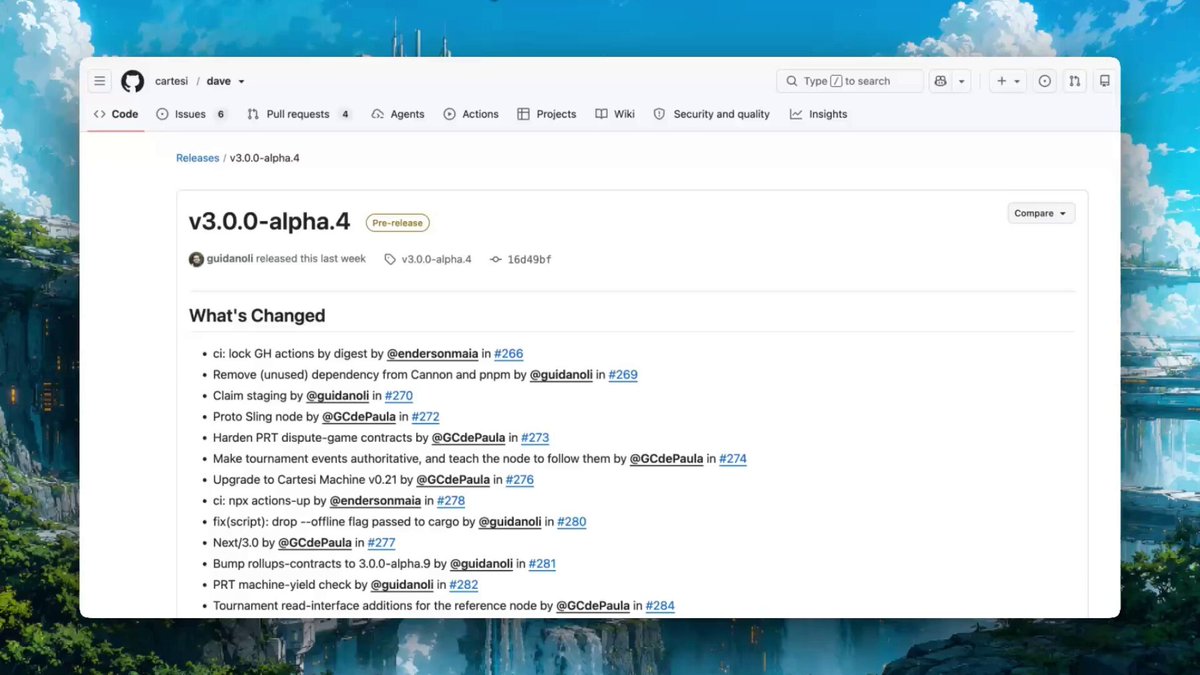Switch to the Actions tab
Viewport: 1200px width, 675px height.
[x=471, y=114]
